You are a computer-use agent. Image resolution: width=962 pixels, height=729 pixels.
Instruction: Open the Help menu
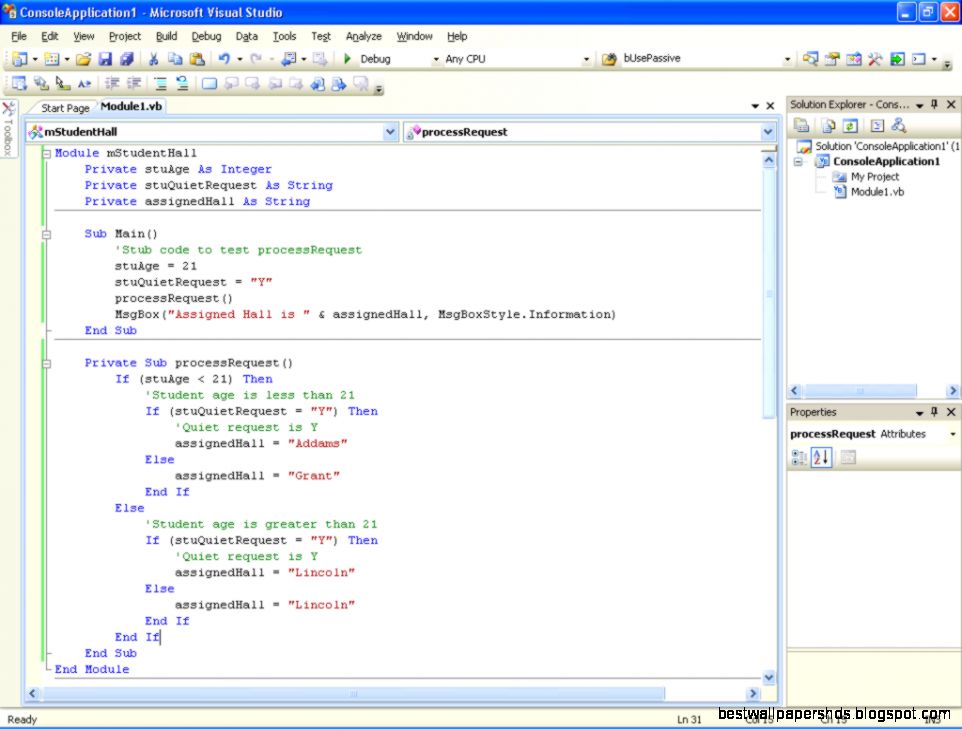click(457, 36)
